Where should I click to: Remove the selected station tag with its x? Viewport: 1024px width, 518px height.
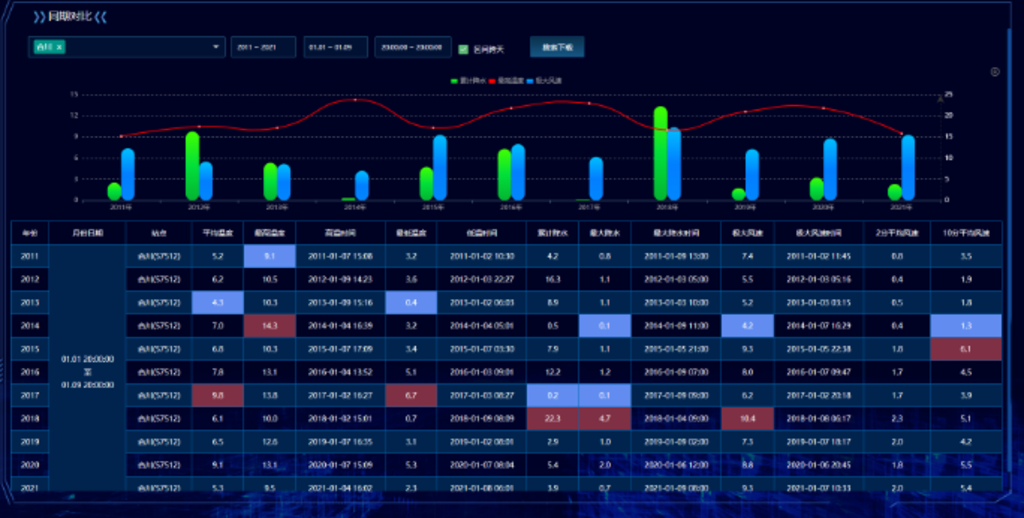[59, 47]
